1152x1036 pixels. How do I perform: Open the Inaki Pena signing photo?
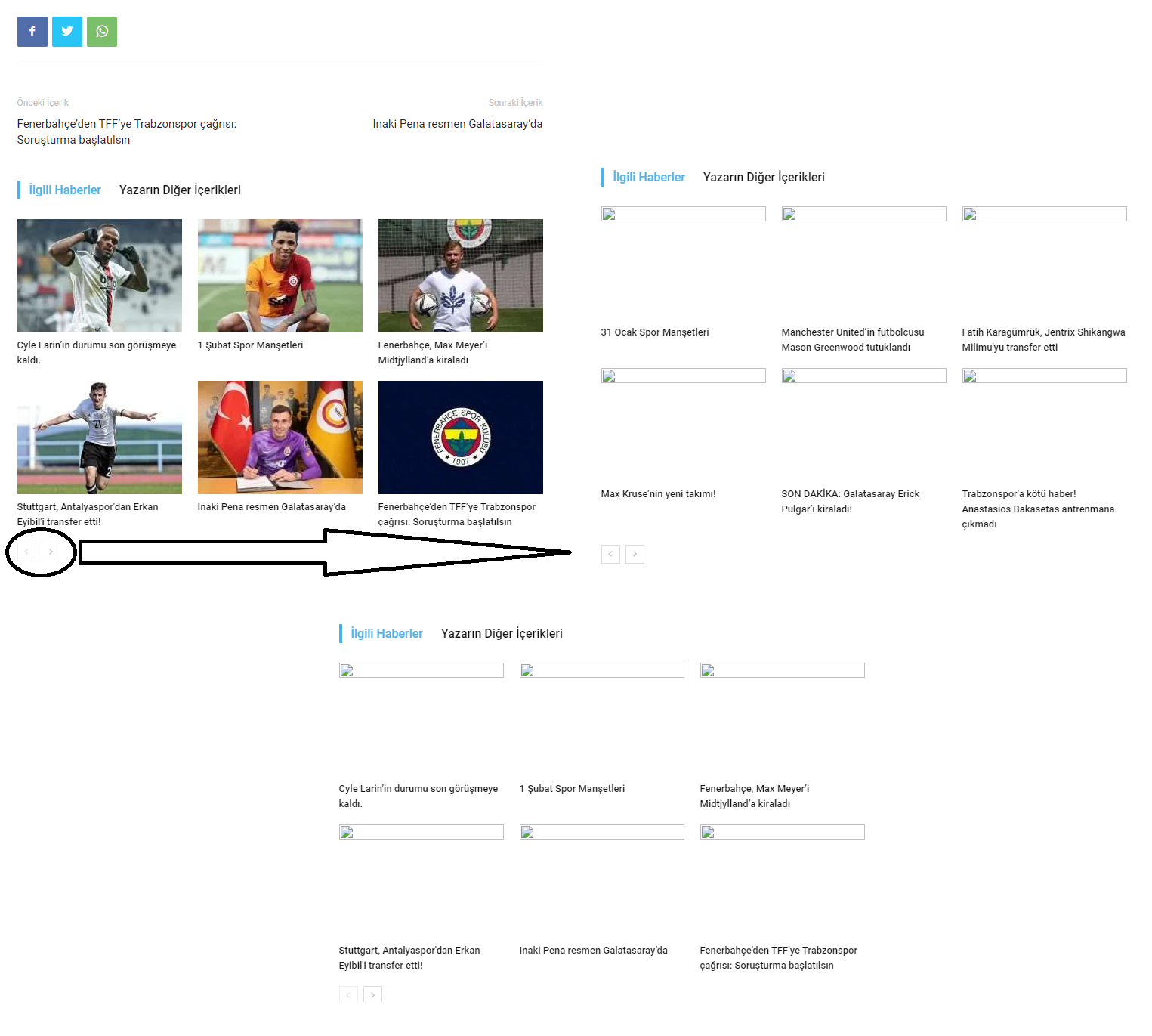click(280, 438)
